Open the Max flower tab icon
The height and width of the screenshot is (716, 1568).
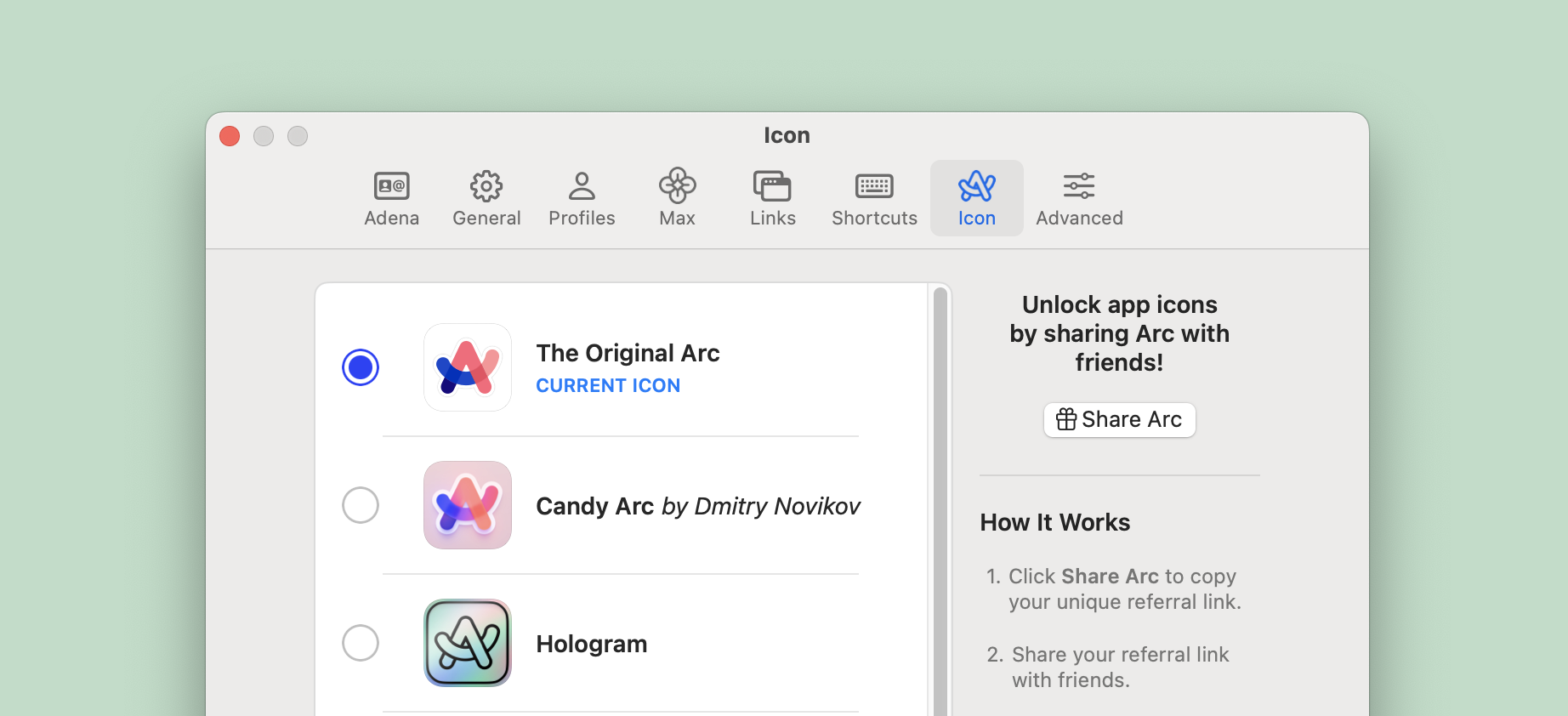click(x=678, y=185)
